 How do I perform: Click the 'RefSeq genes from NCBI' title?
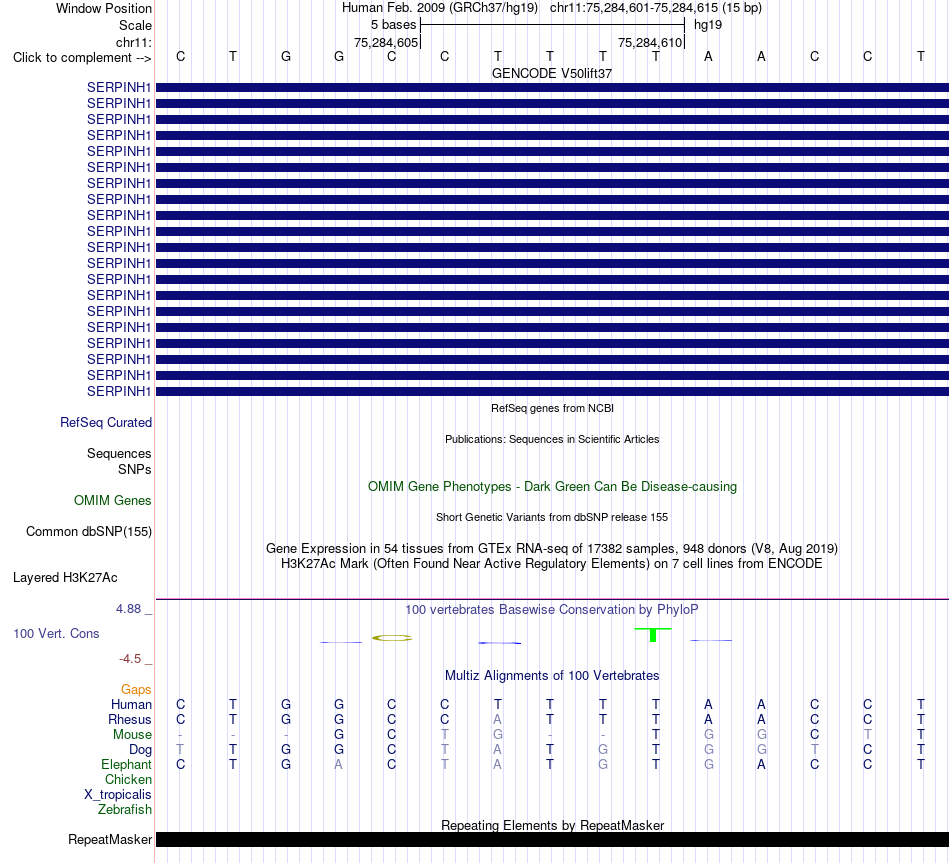pos(552,408)
